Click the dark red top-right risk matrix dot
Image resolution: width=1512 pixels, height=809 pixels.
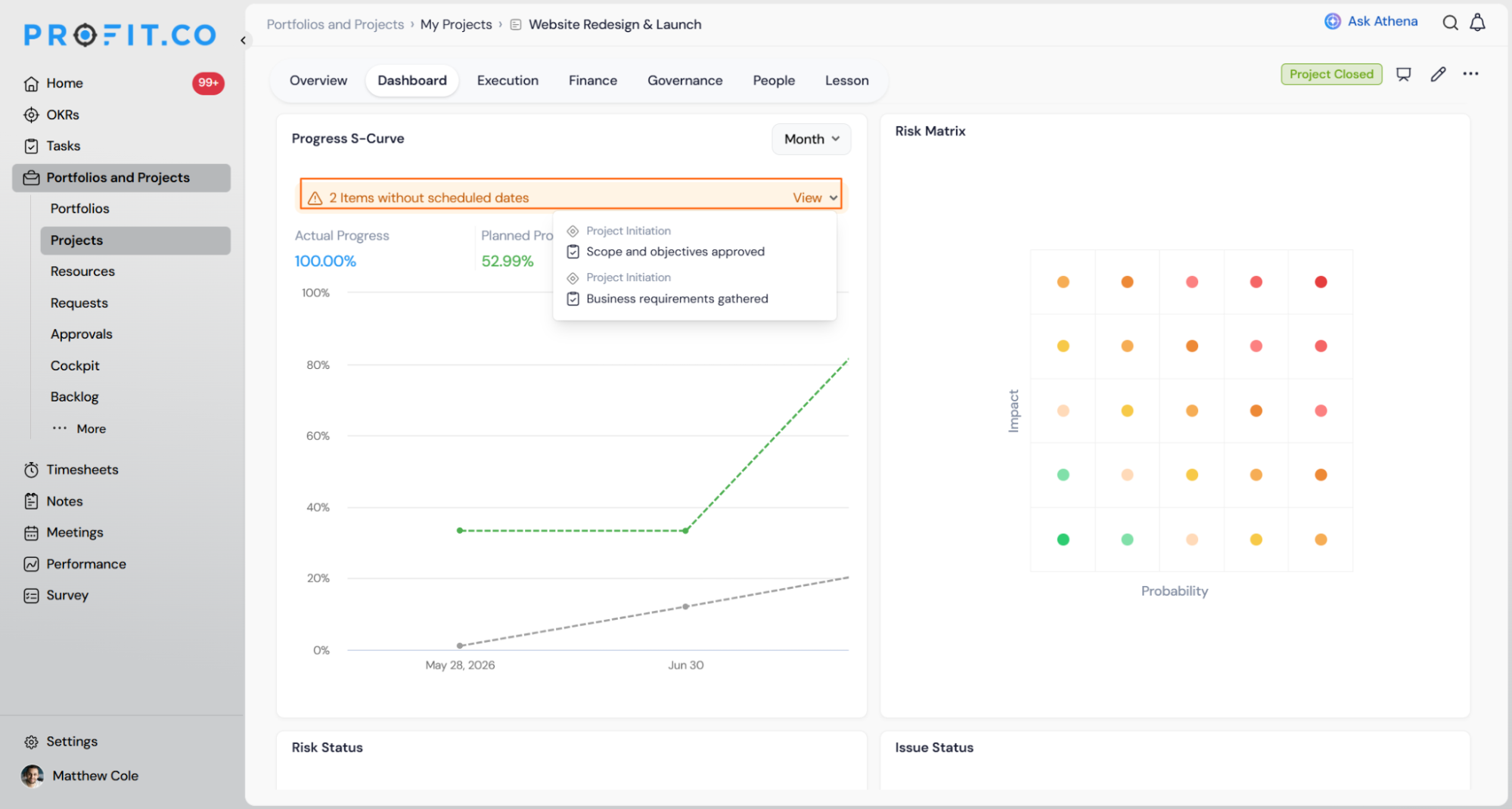pos(1321,282)
